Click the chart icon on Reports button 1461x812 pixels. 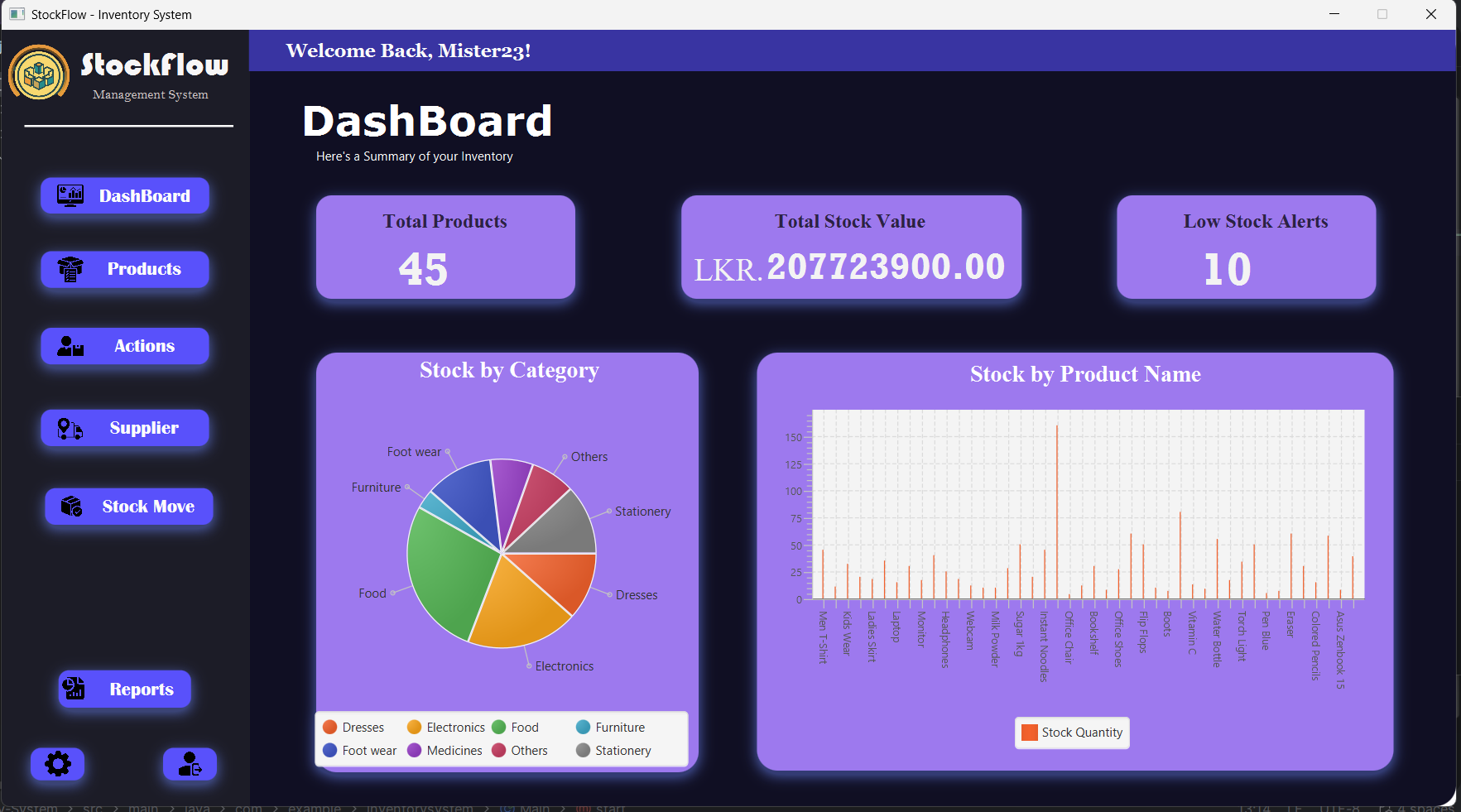tap(74, 689)
